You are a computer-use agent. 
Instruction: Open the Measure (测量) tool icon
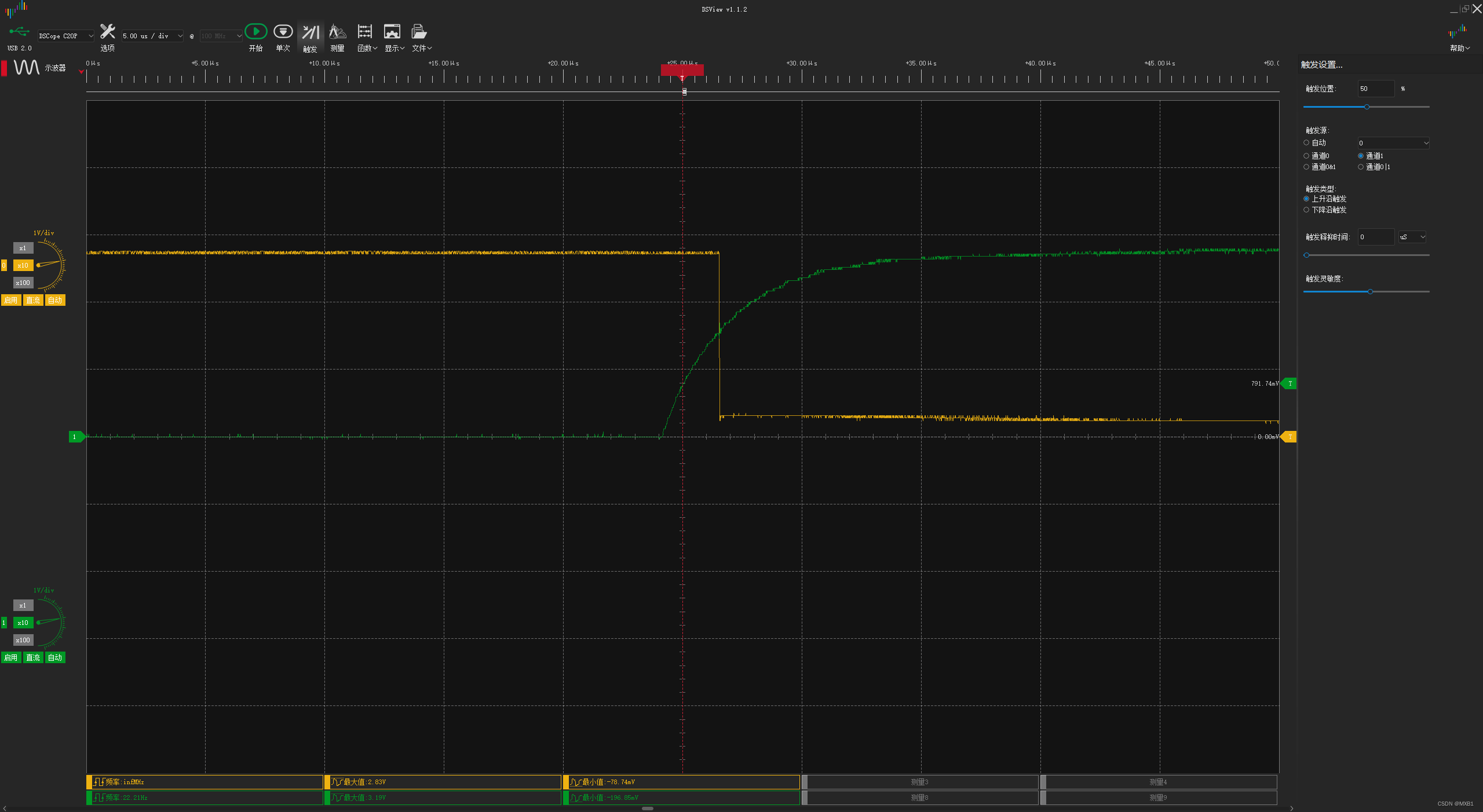click(337, 32)
